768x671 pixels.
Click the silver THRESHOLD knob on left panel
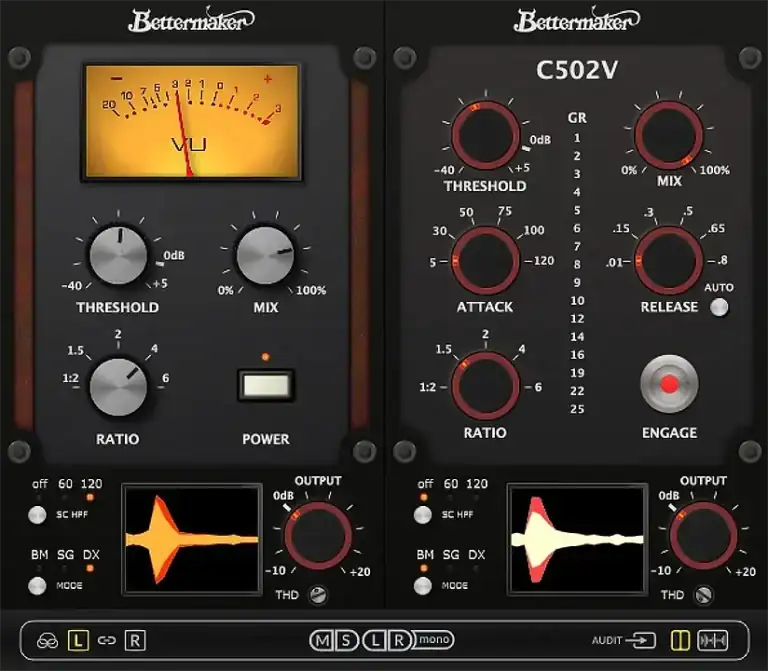(118, 255)
